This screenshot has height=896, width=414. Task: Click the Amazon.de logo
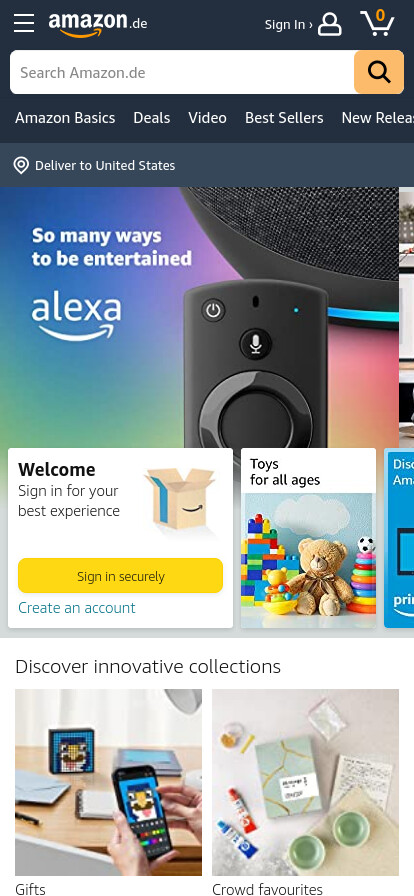pos(98,24)
